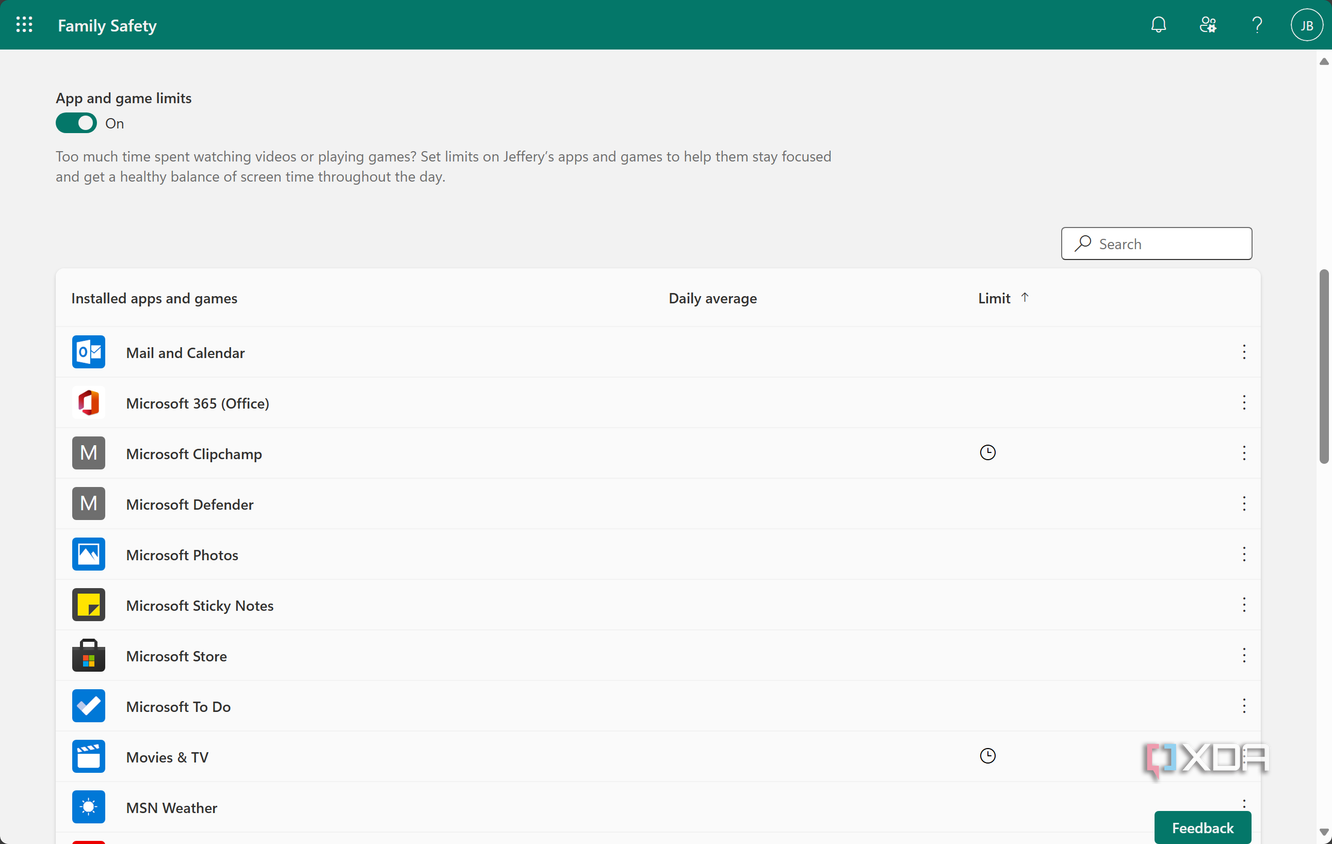The image size is (1332, 844).
Task: Click the scrollbar down arrow
Action: click(x=1324, y=833)
